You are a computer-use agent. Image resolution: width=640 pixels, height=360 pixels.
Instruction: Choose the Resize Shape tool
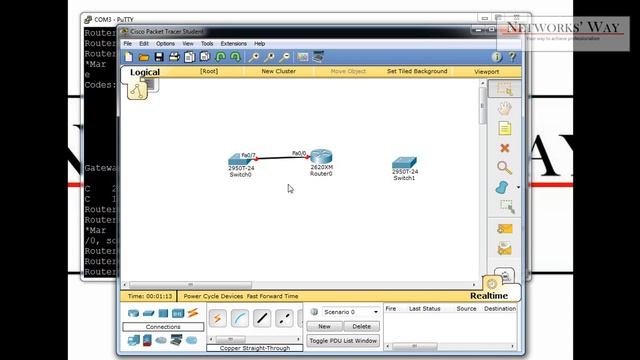507,207
